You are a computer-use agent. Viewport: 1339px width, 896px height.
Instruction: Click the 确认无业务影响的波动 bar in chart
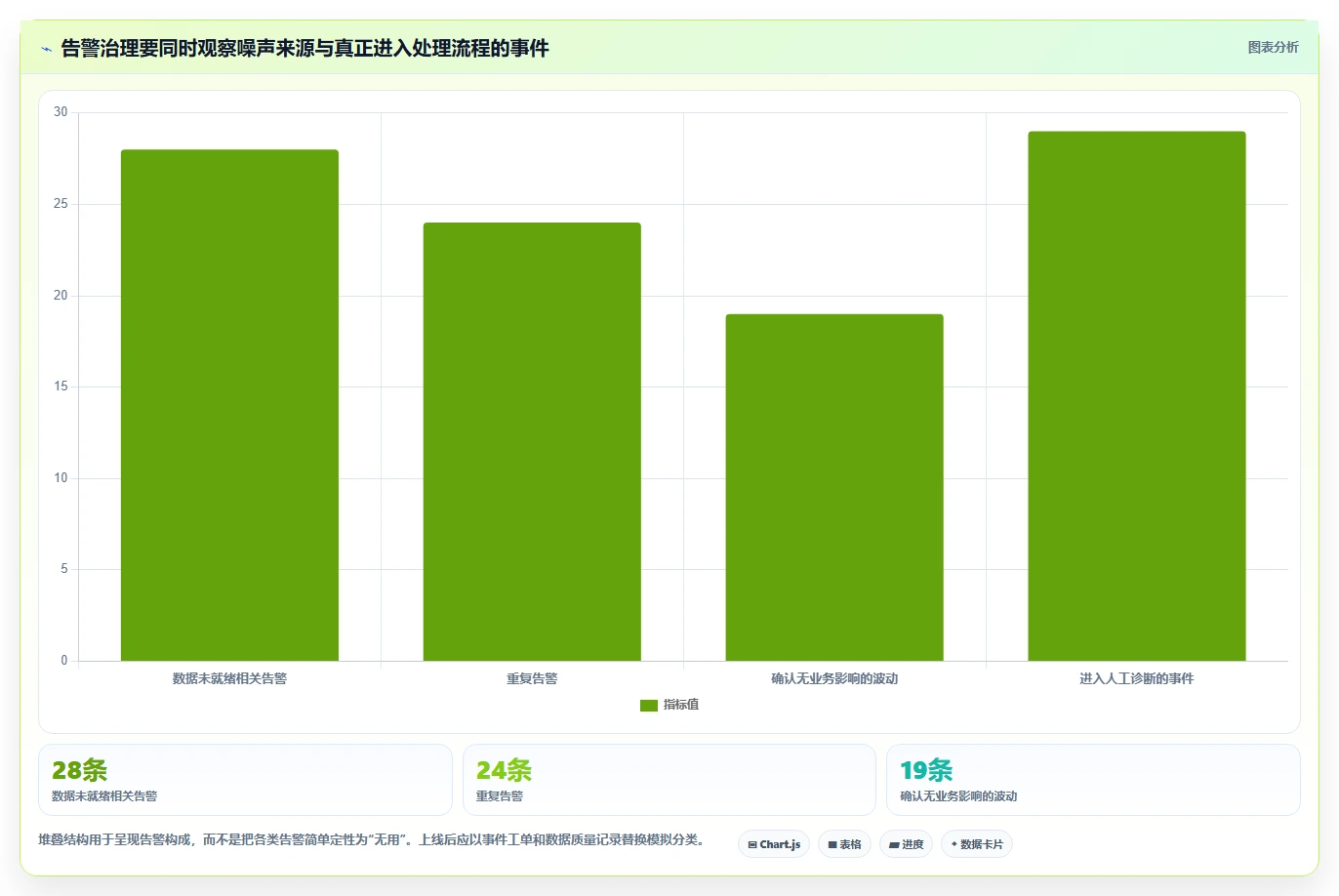834,487
